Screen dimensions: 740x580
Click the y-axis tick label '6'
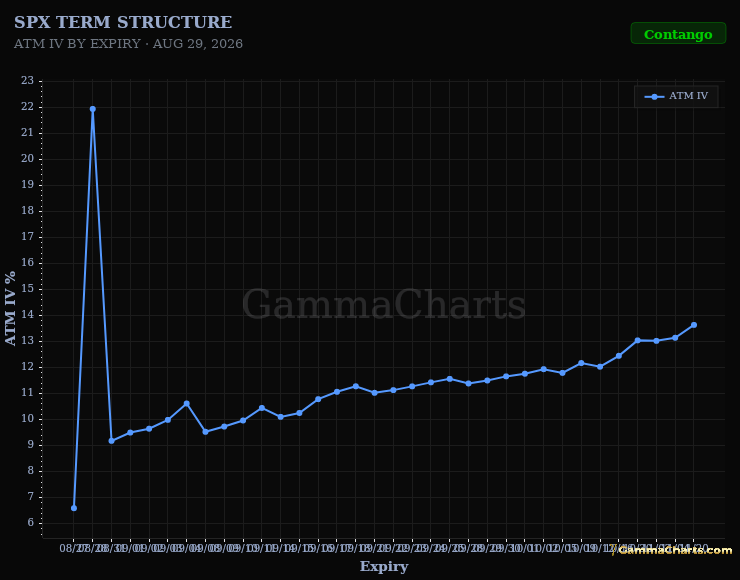(31, 523)
